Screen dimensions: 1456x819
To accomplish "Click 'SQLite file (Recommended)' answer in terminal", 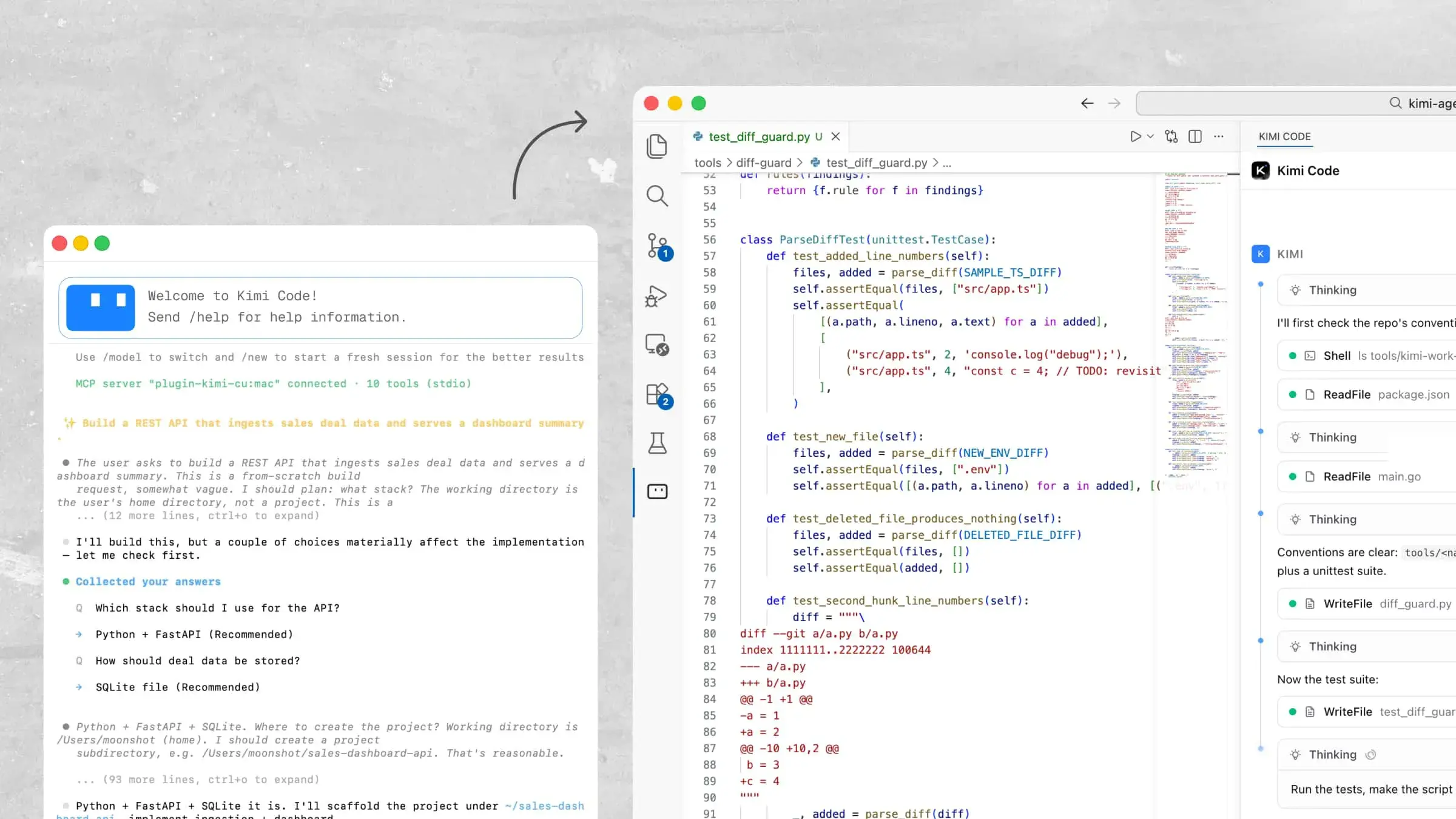I will [178, 687].
